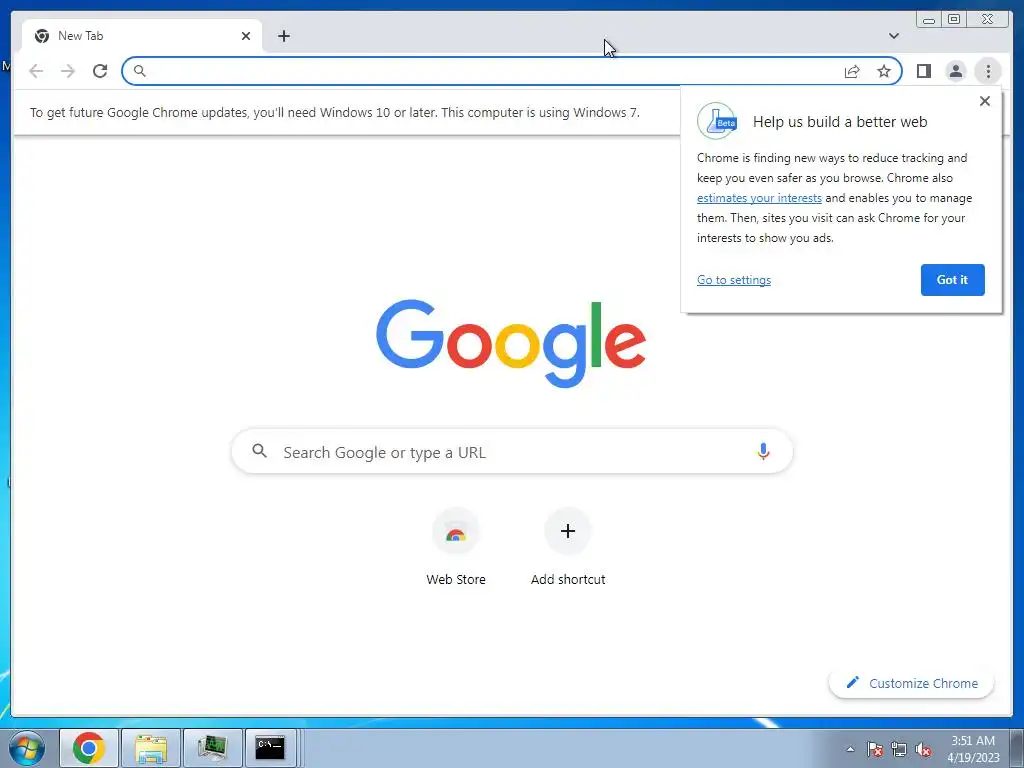The image size is (1024, 768).
Task: Click the Add shortcut label text
Action: [x=568, y=579]
